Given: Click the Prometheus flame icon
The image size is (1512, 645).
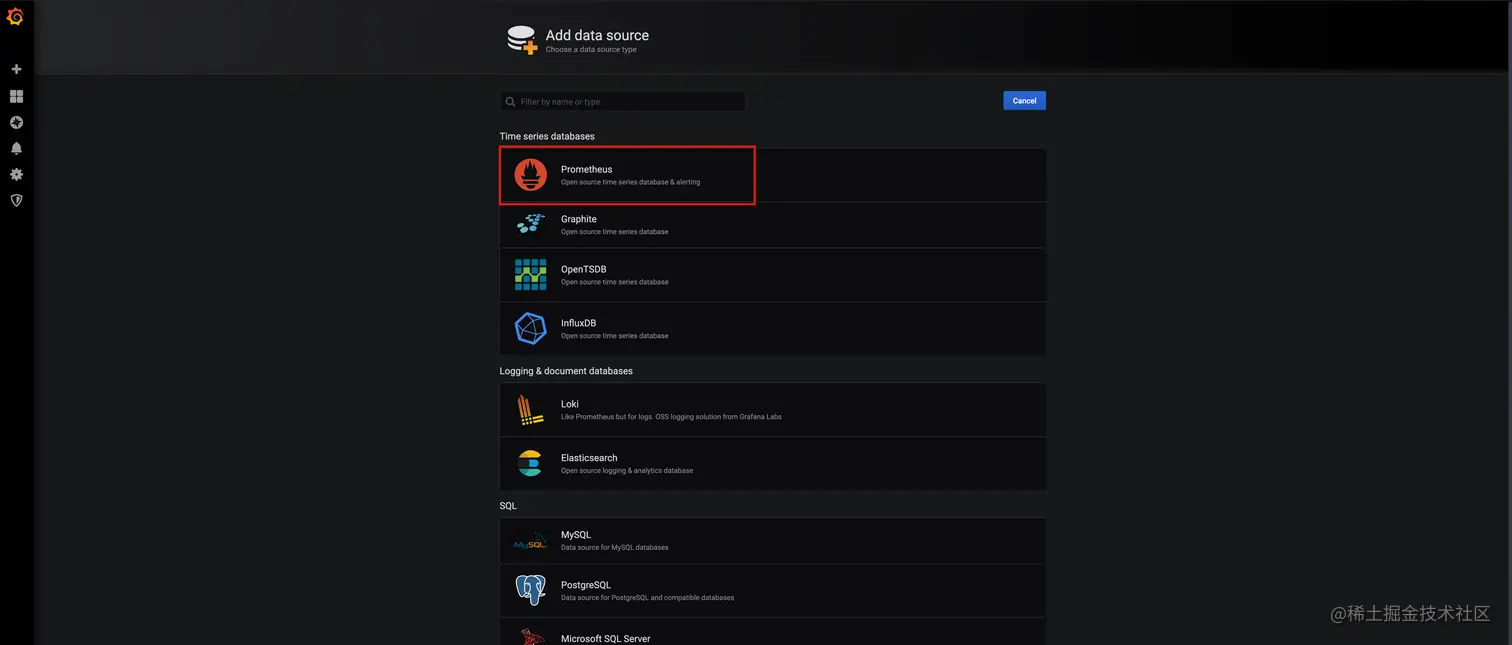Looking at the screenshot, I should click(x=530, y=175).
